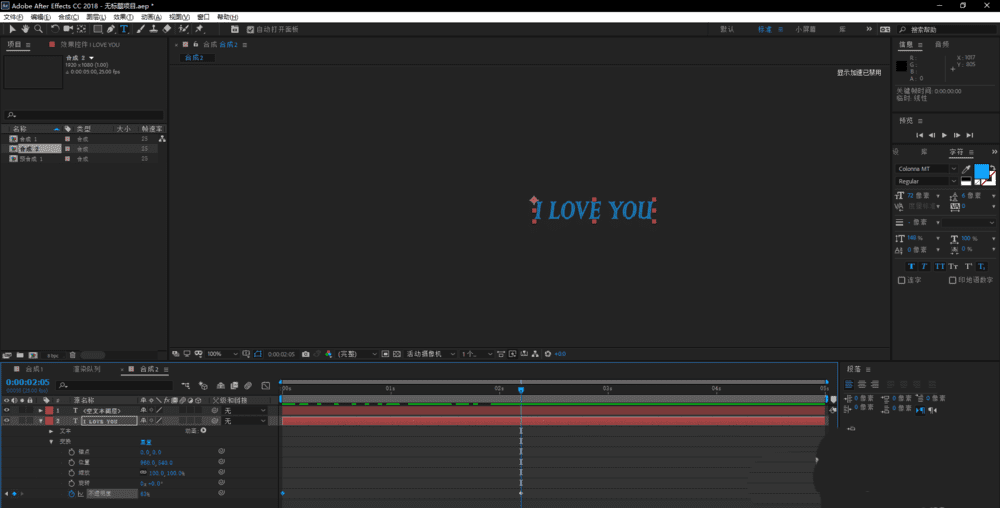Hide the I LOVE YOU layer eye
Image resolution: width=1000 pixels, height=508 pixels.
coord(7,421)
